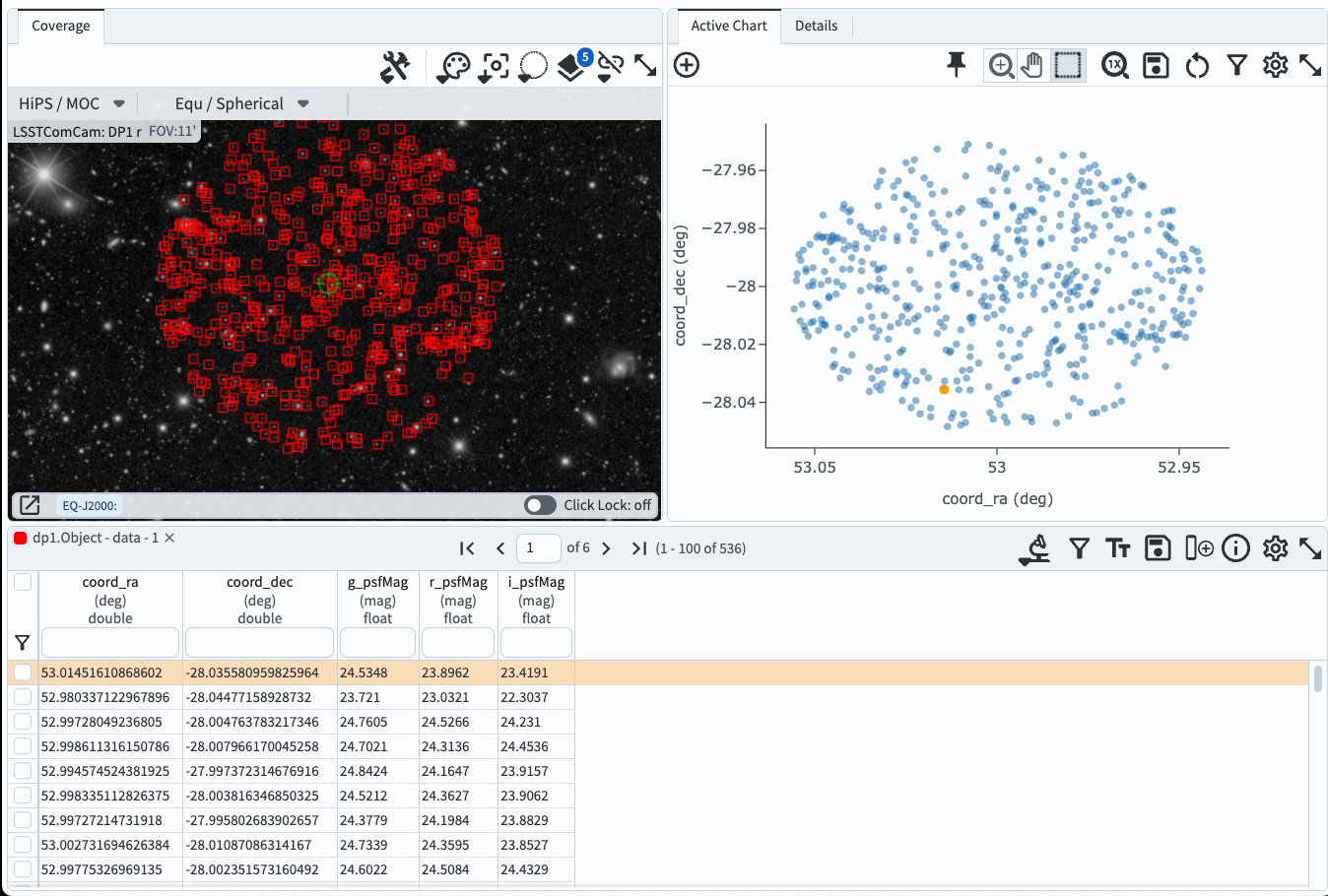
Task: Open the image layers icon with badge 5
Action: [571, 66]
